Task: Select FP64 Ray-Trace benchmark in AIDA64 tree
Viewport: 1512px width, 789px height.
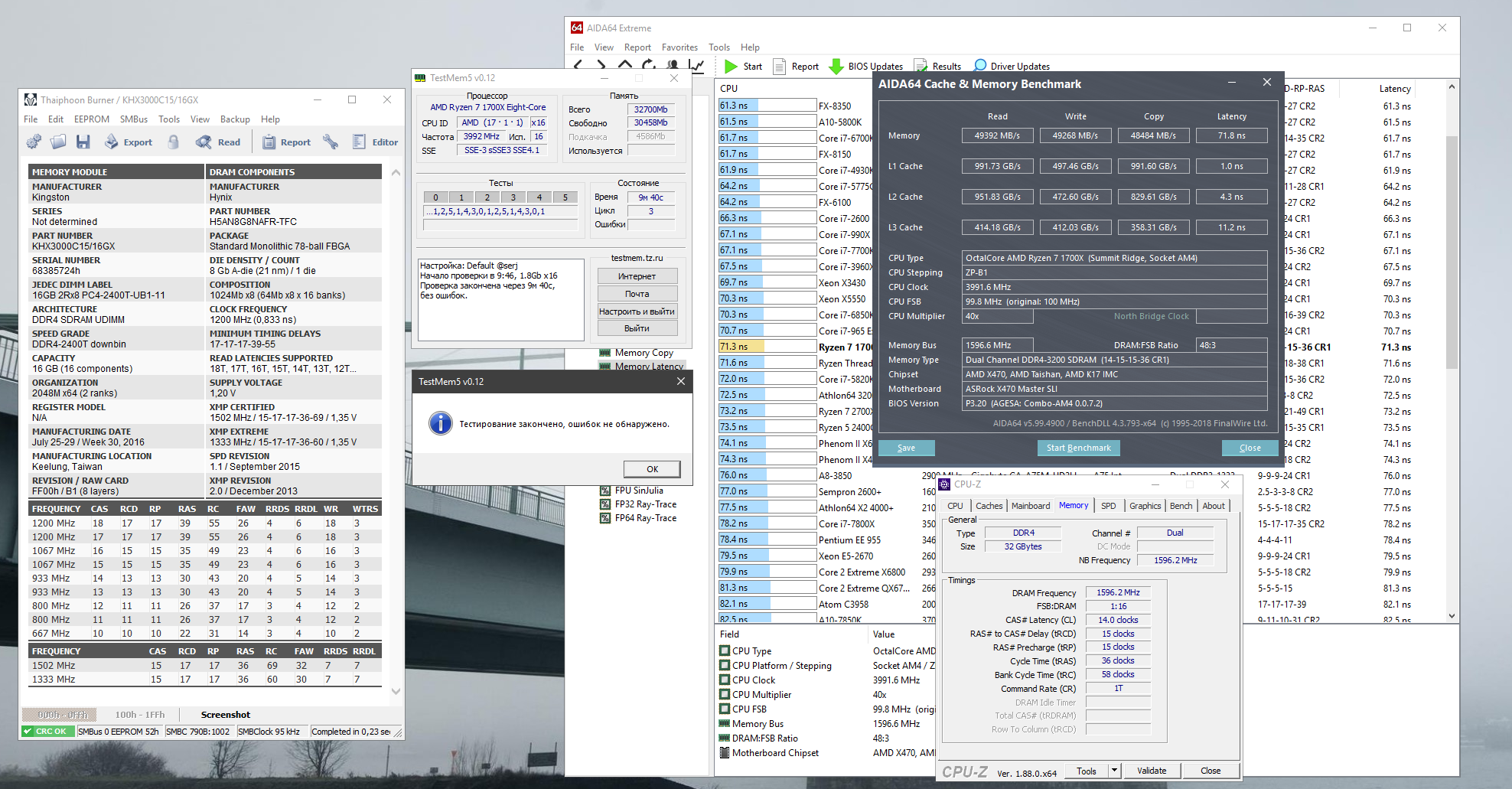Action: pyautogui.click(x=639, y=518)
